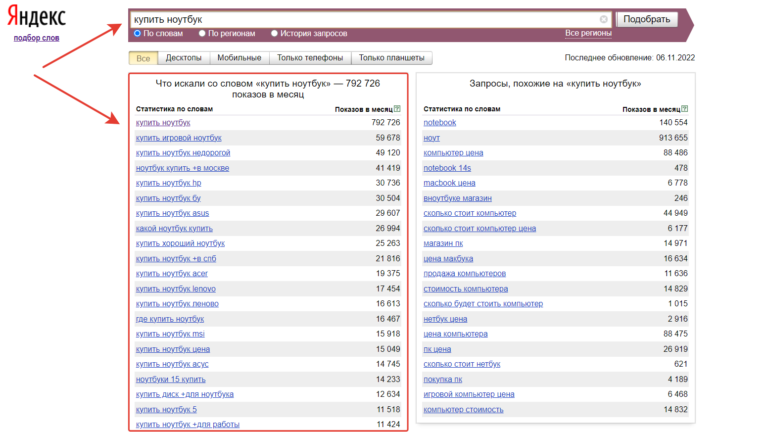
Task: Open the 'покупка пк' link
Action: point(443,379)
